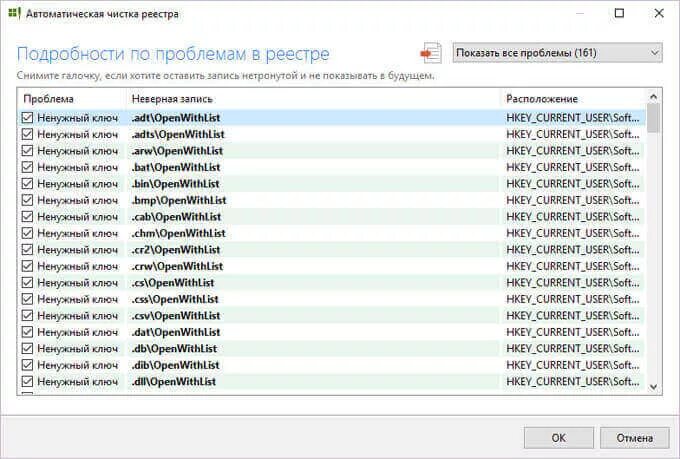Click 'Ненужный ключ' label in .chm row
This screenshot has height=459, width=680.
78,233
